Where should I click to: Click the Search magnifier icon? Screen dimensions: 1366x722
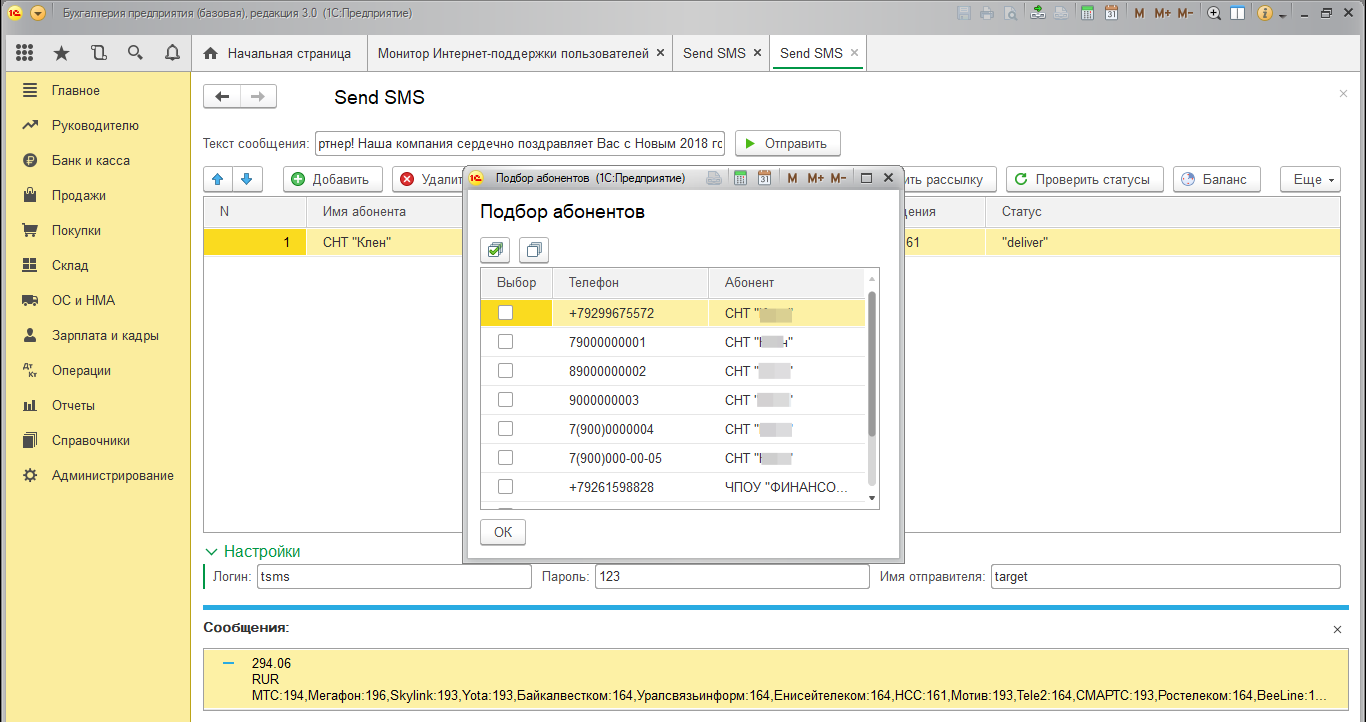coord(135,53)
